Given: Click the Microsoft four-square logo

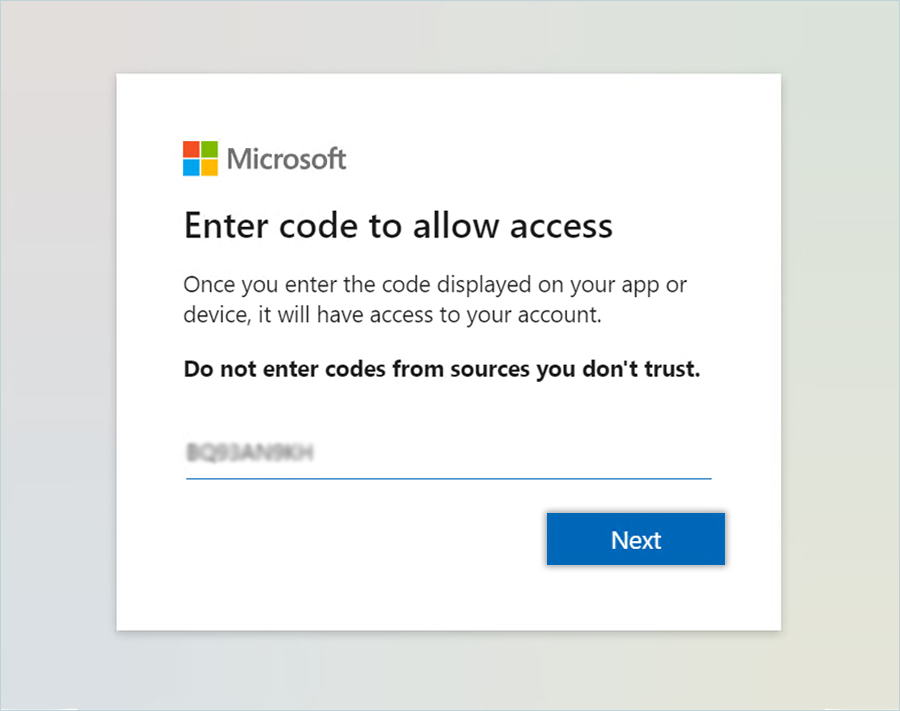Looking at the screenshot, I should point(200,158).
